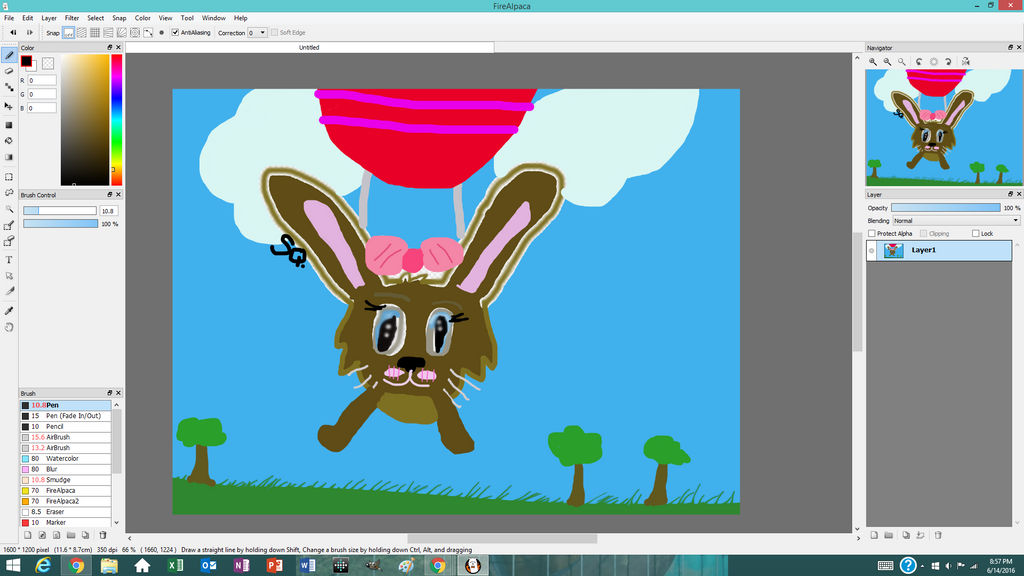Select the Smudge brush
The image size is (1024, 576).
point(65,480)
